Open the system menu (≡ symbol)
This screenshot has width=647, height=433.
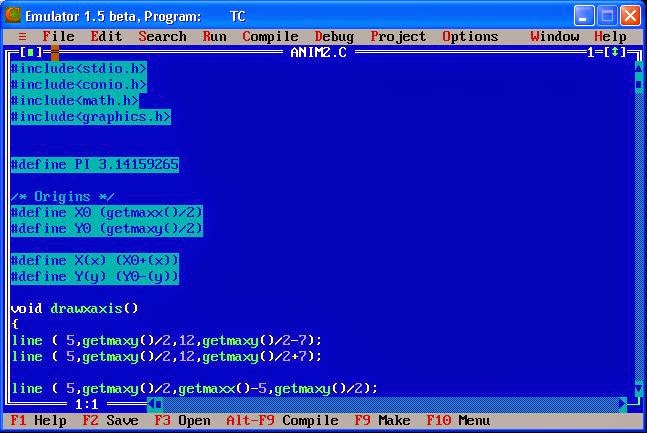click(x=22, y=36)
